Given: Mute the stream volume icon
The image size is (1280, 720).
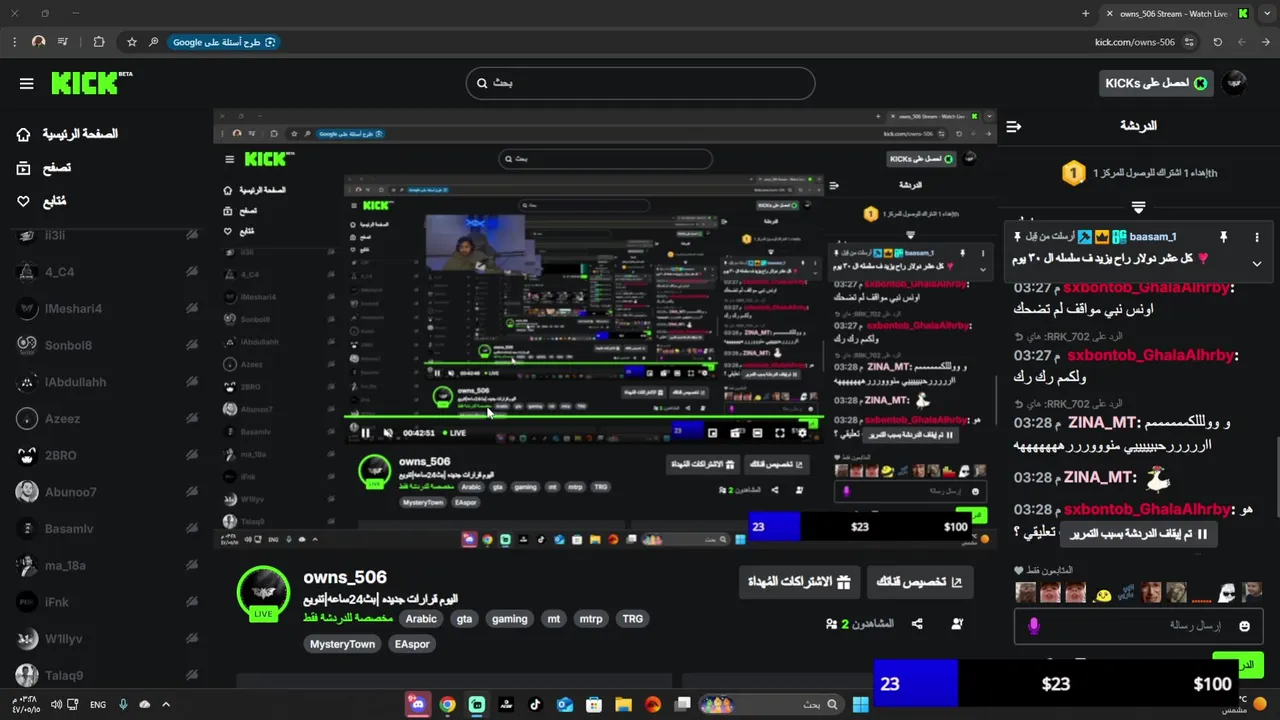Looking at the screenshot, I should click(387, 433).
